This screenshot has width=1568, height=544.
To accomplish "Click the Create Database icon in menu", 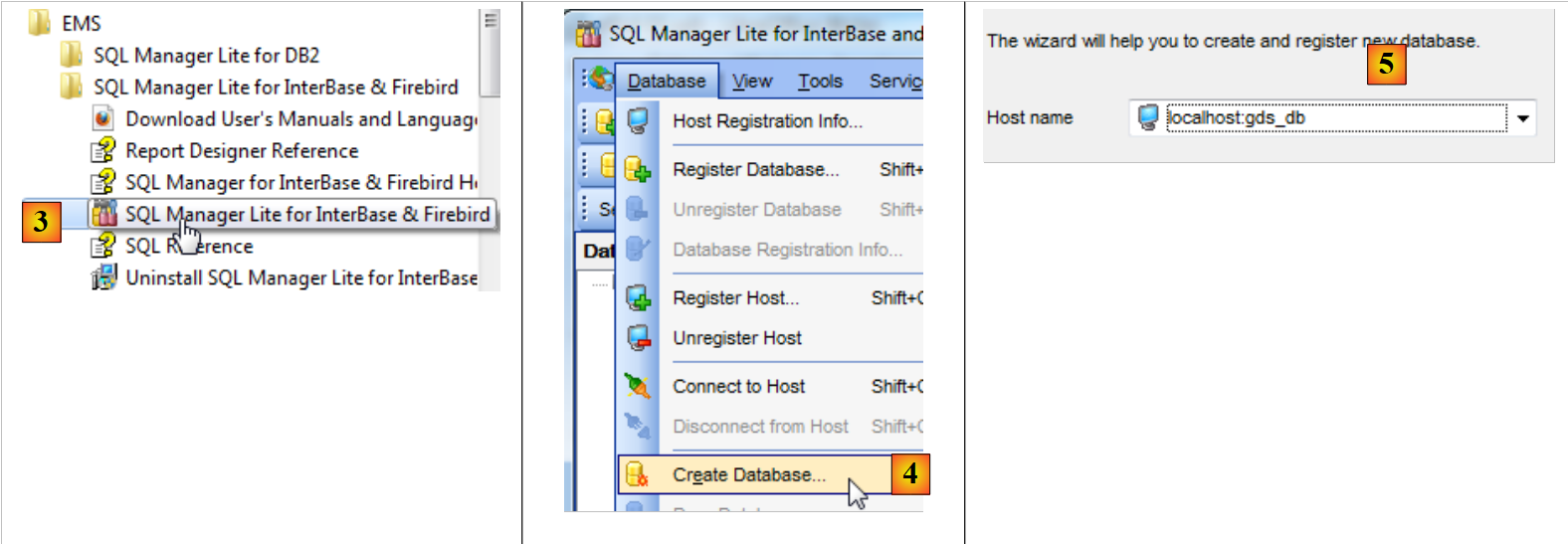I will tap(637, 475).
